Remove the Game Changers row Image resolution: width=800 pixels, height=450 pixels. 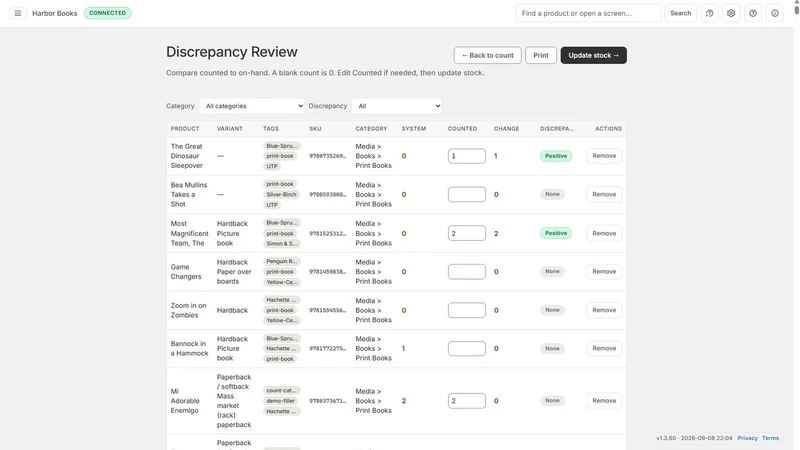tap(604, 271)
